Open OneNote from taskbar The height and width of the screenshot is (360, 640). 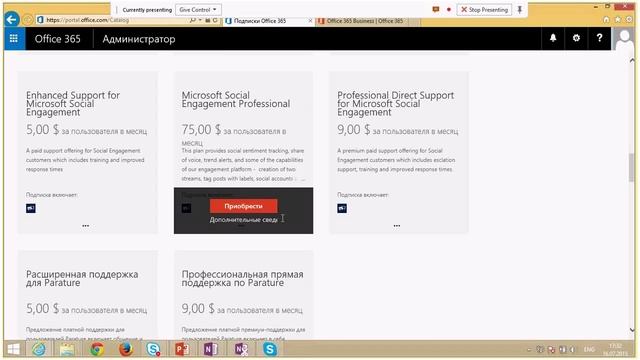(211, 349)
